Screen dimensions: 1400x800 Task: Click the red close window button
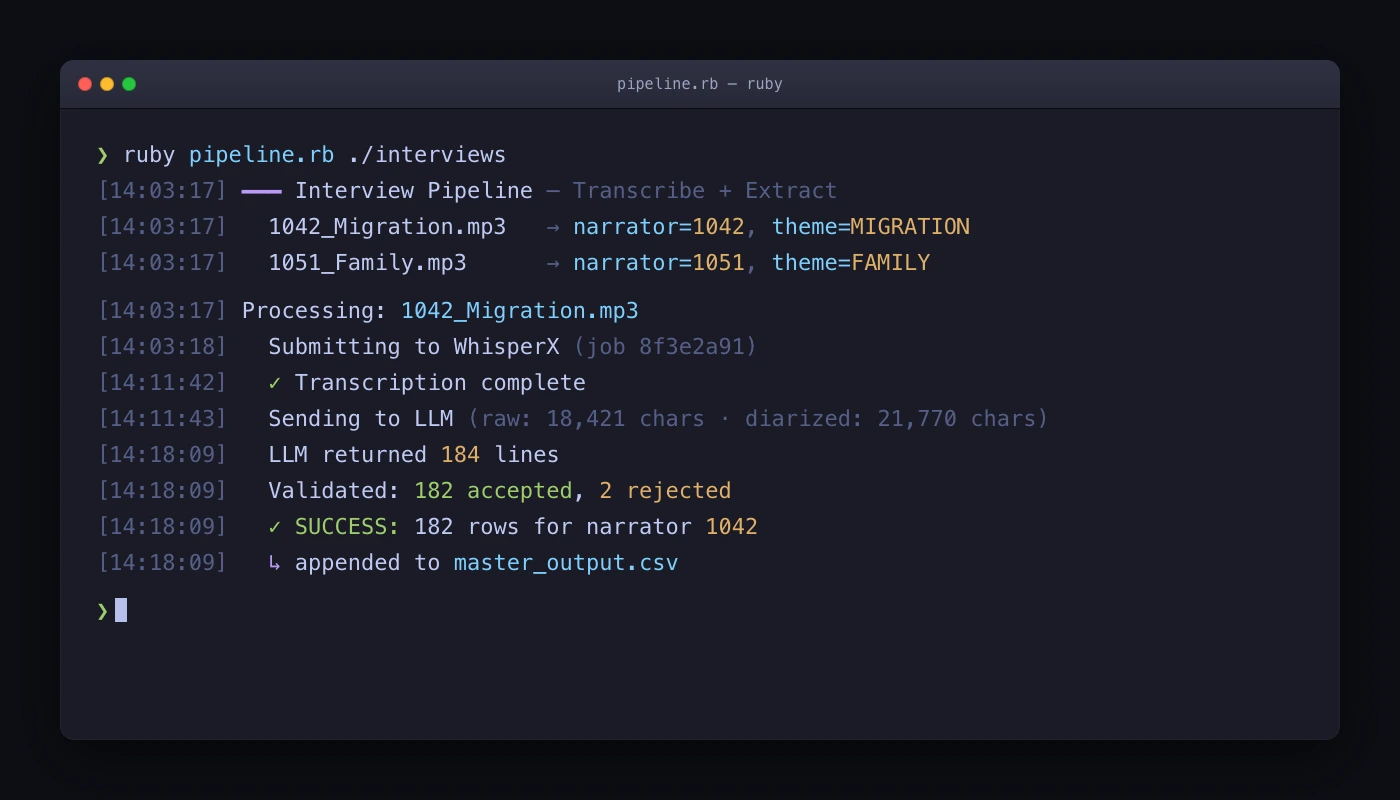85,84
